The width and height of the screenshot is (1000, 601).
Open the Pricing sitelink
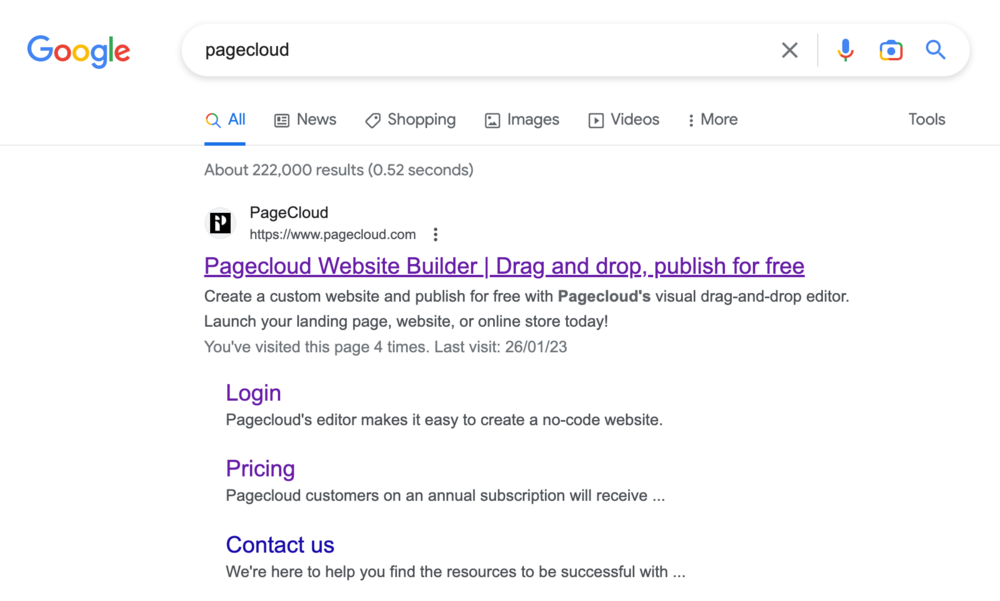coord(260,469)
